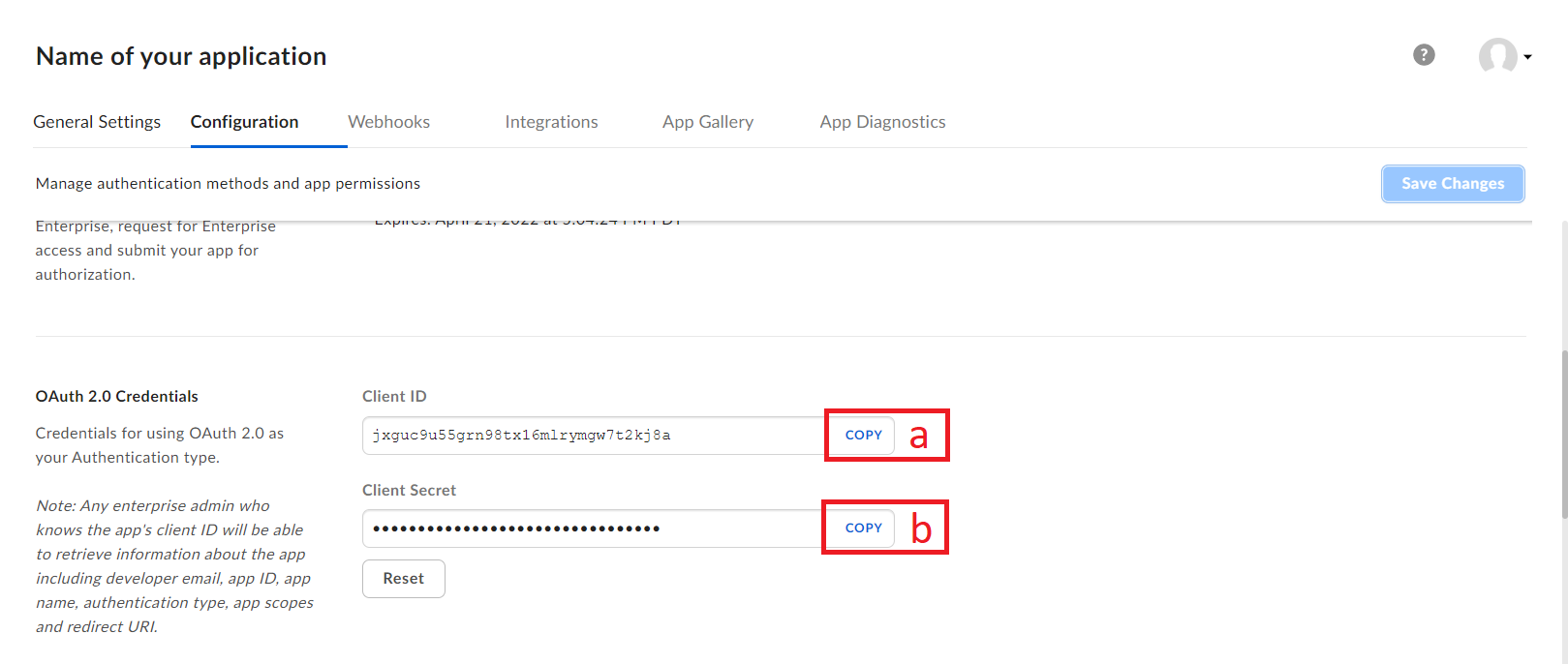Copy the Client ID value
1568x664 pixels.
[x=863, y=436]
